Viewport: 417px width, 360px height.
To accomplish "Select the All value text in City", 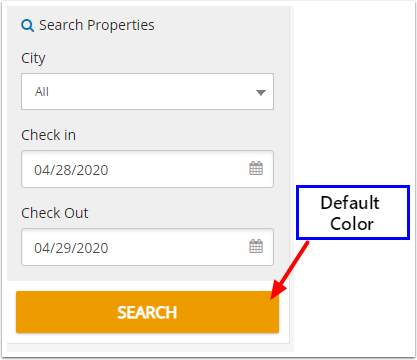I will point(42,92).
